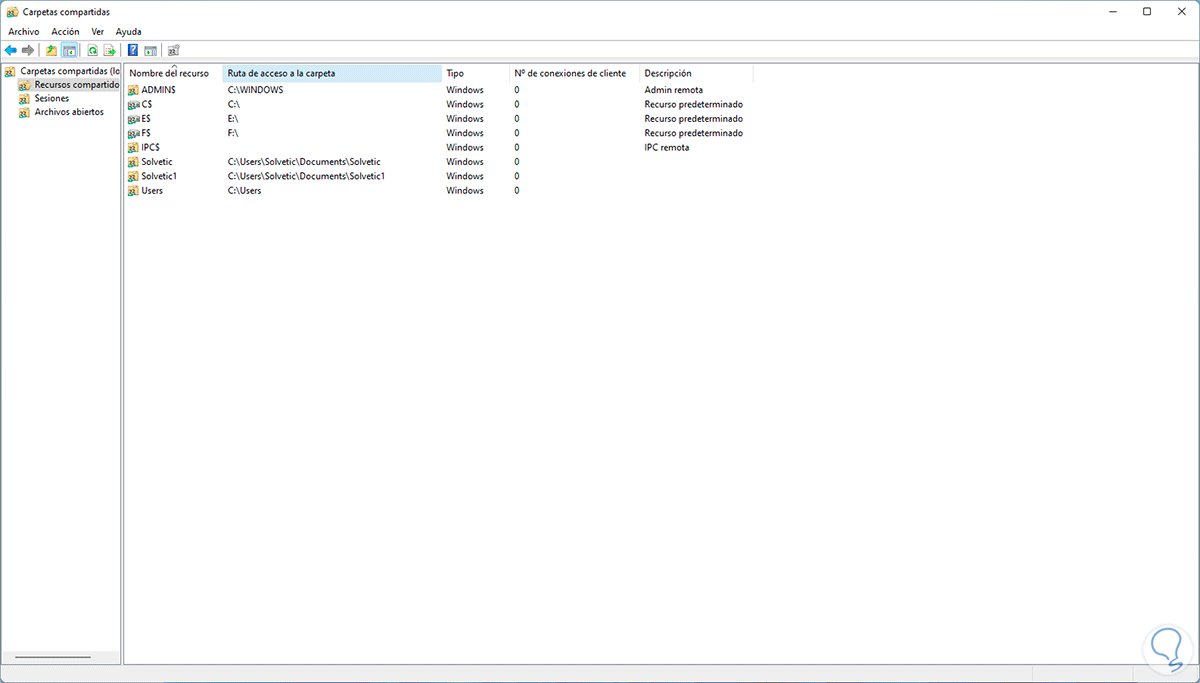
Task: Click the IPC$ share icon
Action: (133, 148)
